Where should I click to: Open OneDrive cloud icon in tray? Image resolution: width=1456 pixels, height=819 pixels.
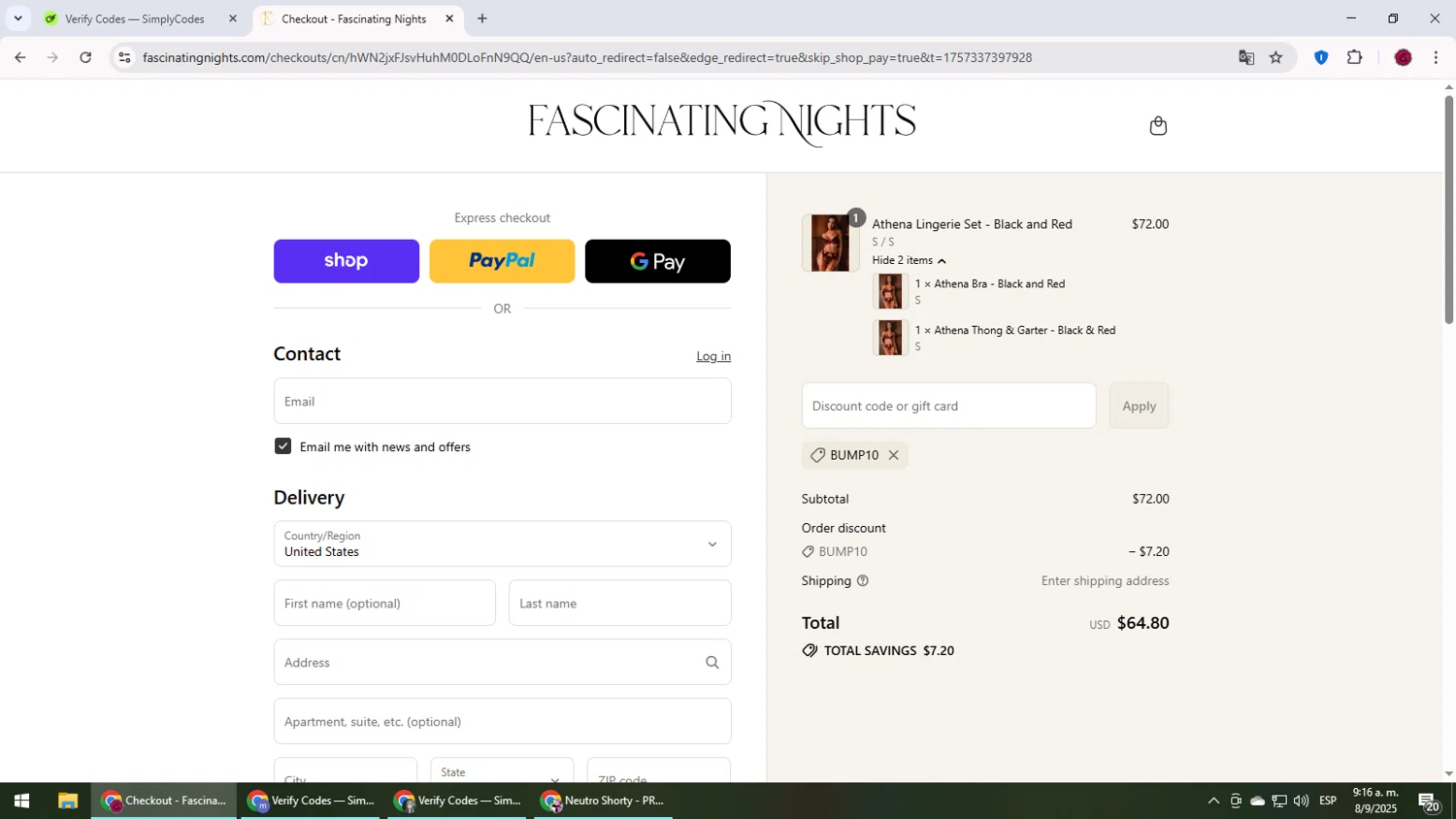1257,801
